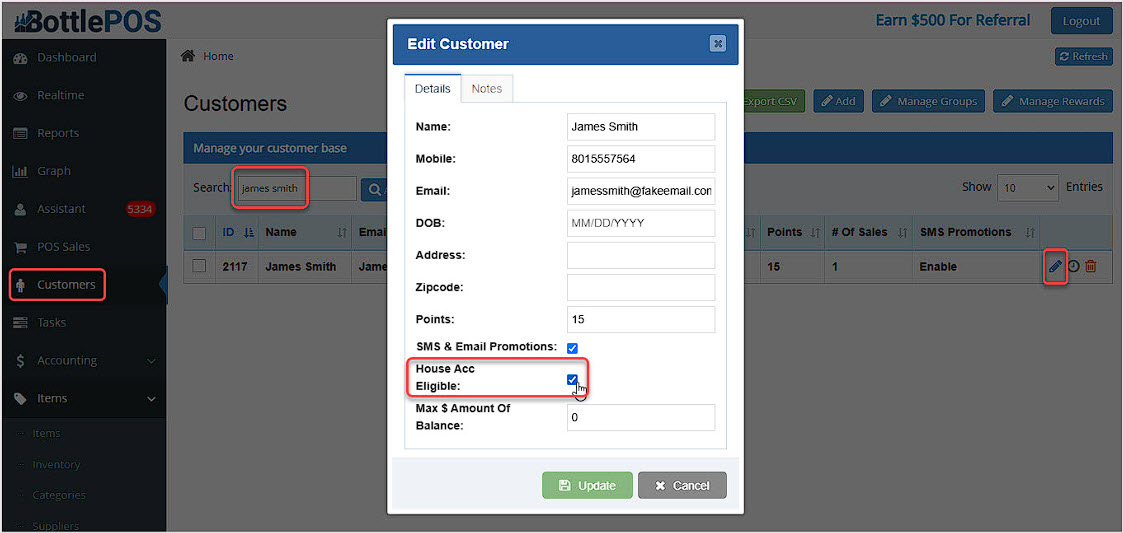This screenshot has width=1123, height=533.
Task: Go to Reports in sidebar
Action: (x=58, y=133)
